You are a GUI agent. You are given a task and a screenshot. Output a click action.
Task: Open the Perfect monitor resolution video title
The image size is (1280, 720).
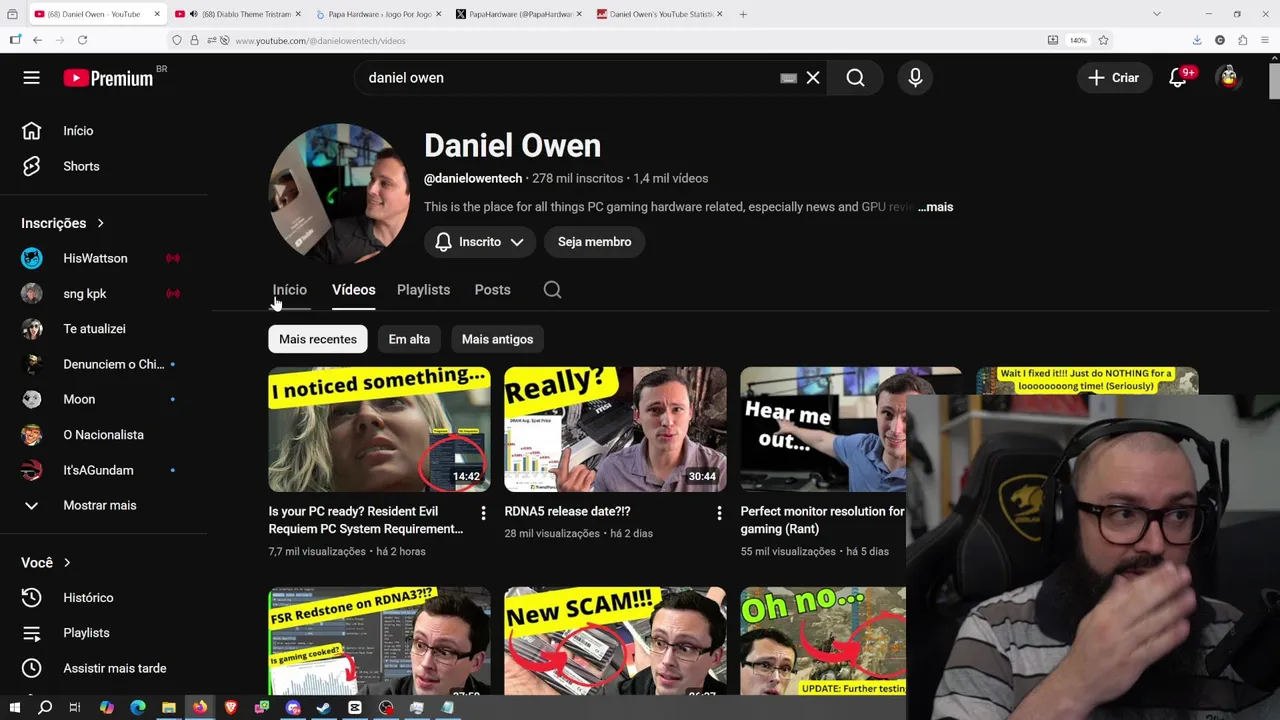coord(822,520)
